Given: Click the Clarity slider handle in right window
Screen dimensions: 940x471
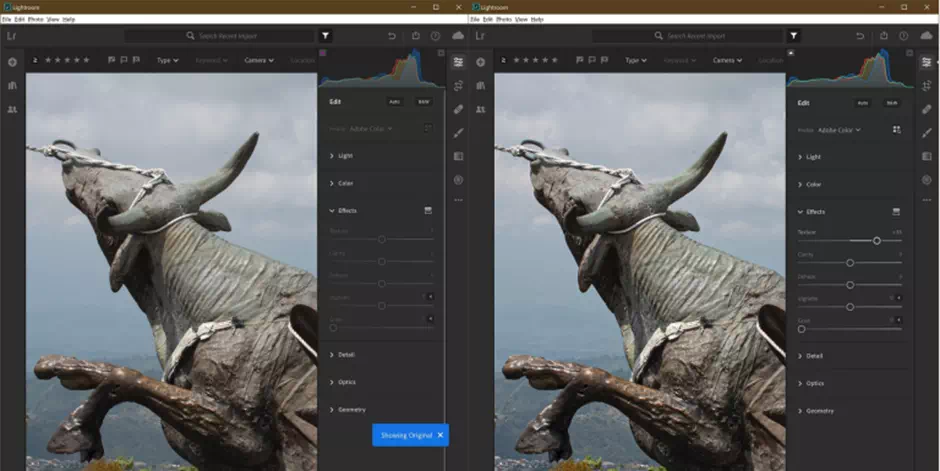Looking at the screenshot, I should point(849,262).
